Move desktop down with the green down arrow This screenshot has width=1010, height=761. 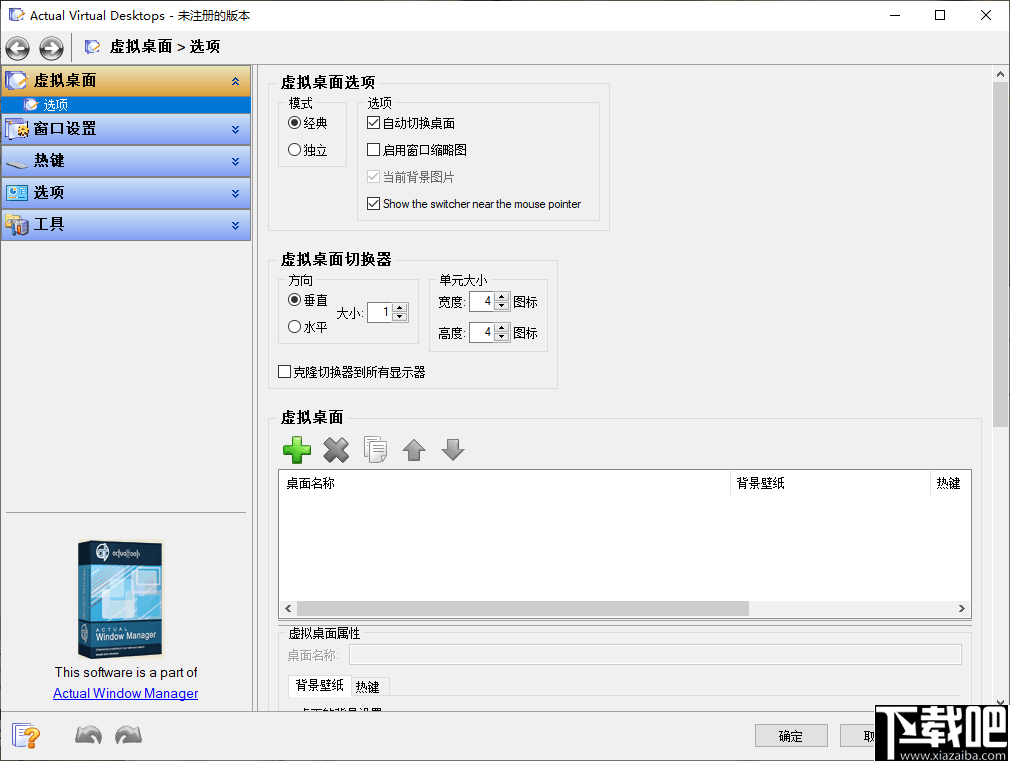pos(453,450)
